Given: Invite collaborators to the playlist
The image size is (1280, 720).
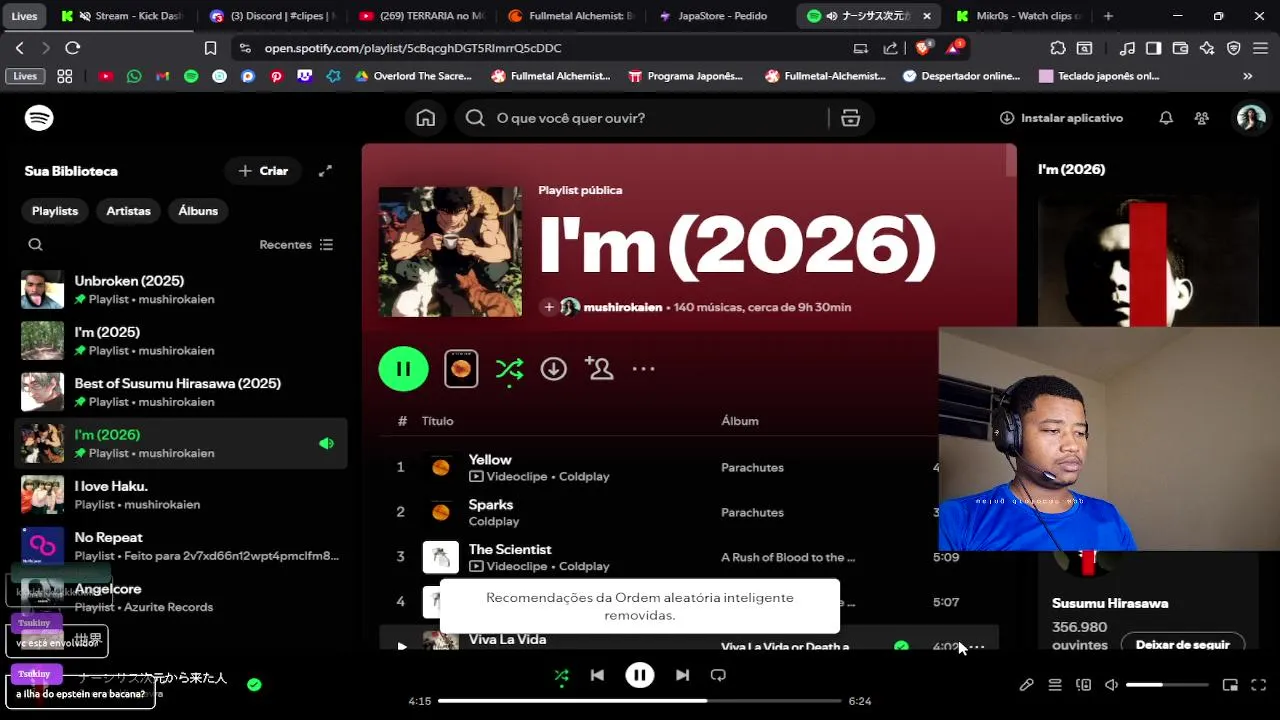Looking at the screenshot, I should 599,369.
